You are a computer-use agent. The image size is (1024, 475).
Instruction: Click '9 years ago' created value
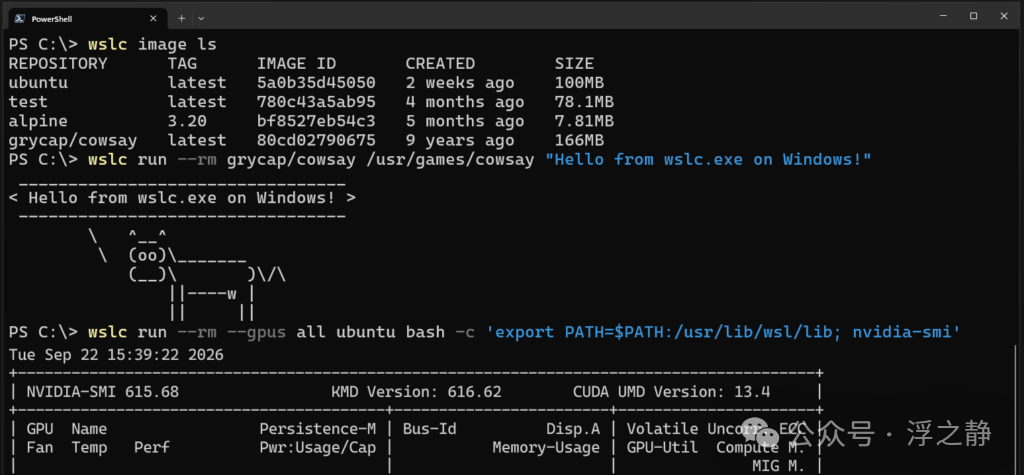tap(460, 140)
